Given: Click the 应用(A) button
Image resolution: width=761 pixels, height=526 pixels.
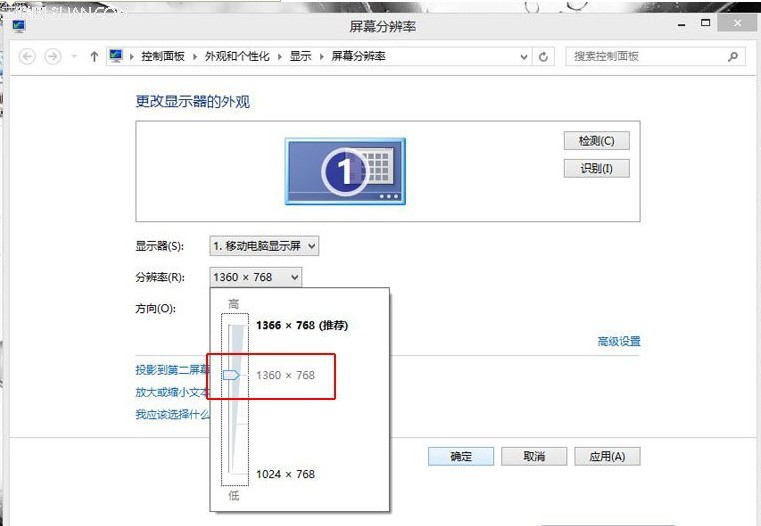Looking at the screenshot, I should pos(607,457).
